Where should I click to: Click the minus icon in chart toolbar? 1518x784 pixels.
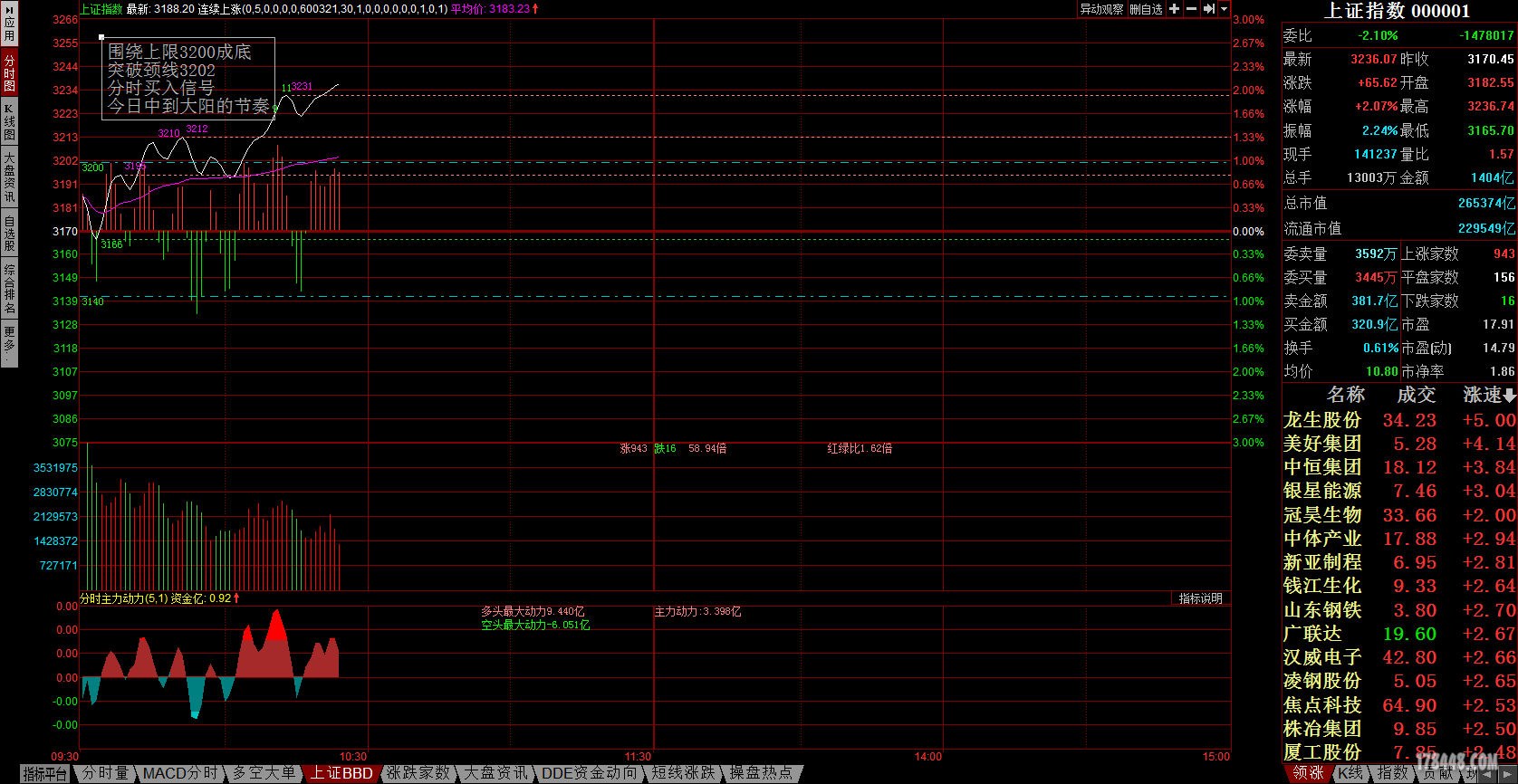[x=1192, y=9]
